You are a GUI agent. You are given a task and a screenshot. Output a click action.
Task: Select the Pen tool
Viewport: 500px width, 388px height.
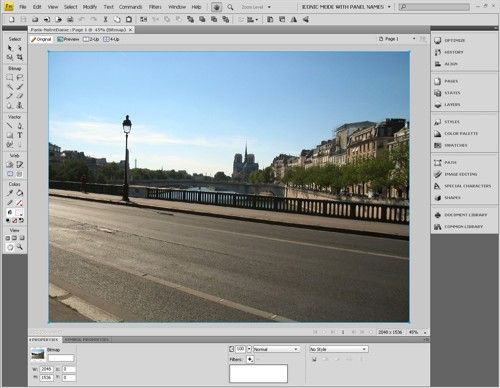20,126
